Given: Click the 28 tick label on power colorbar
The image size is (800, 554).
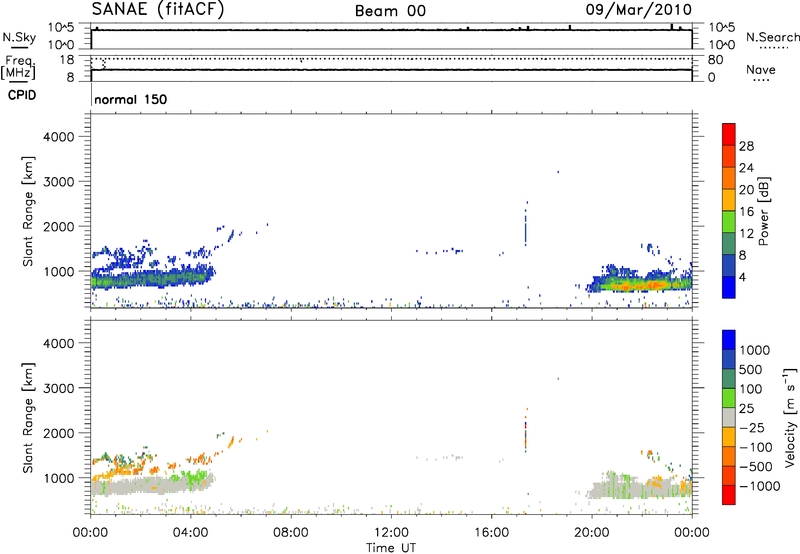Looking at the screenshot, I should tap(746, 146).
